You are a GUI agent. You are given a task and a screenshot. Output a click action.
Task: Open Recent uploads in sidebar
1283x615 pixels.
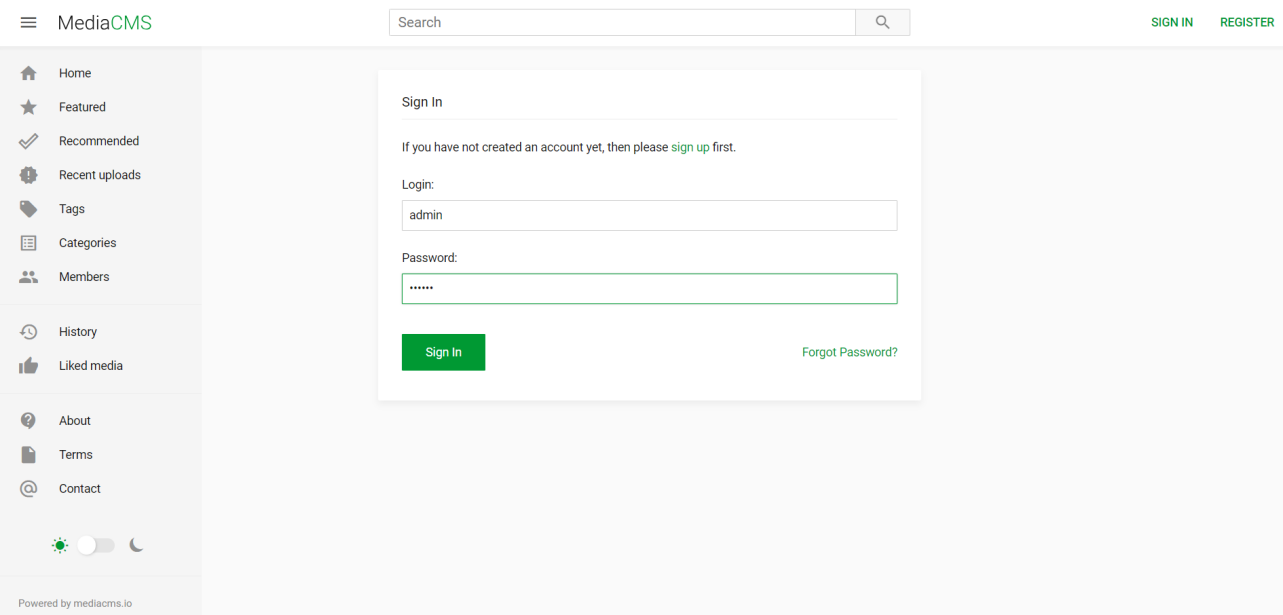pos(99,175)
